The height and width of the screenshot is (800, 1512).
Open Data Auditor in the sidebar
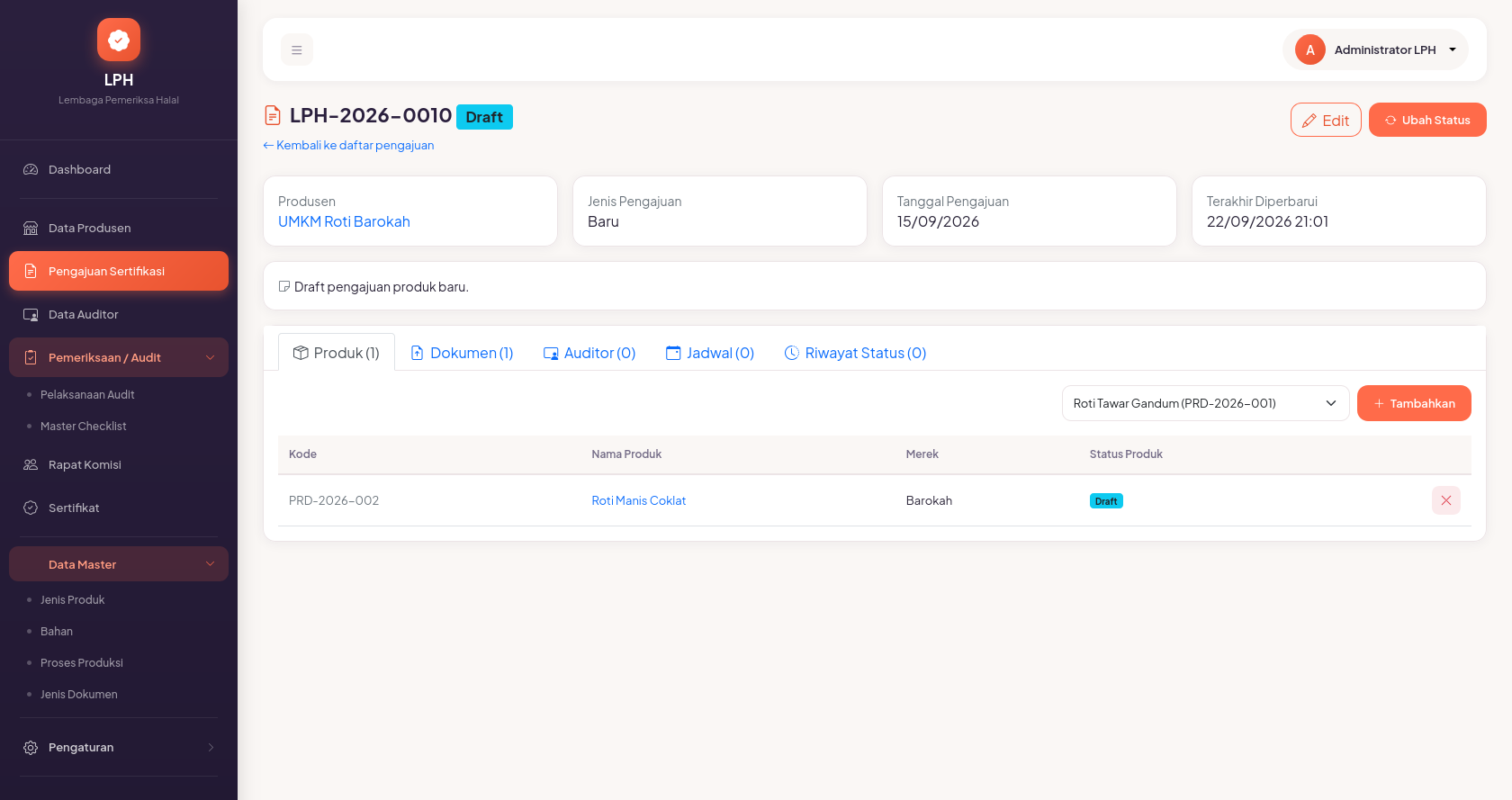pyautogui.click(x=119, y=314)
